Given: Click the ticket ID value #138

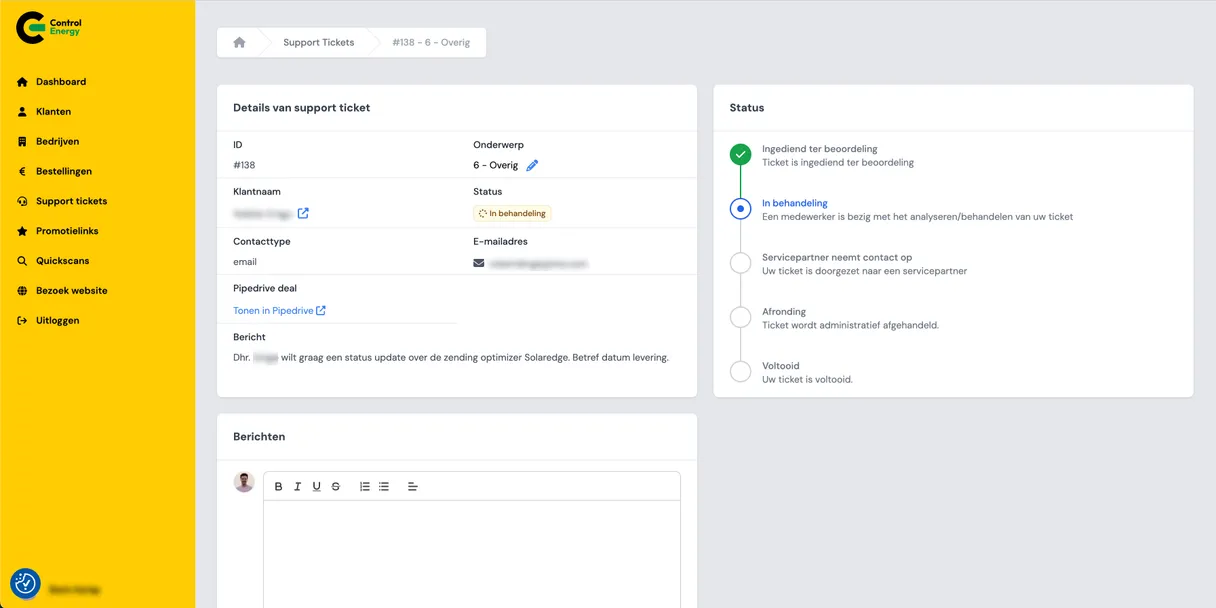Looking at the screenshot, I should [244, 166].
